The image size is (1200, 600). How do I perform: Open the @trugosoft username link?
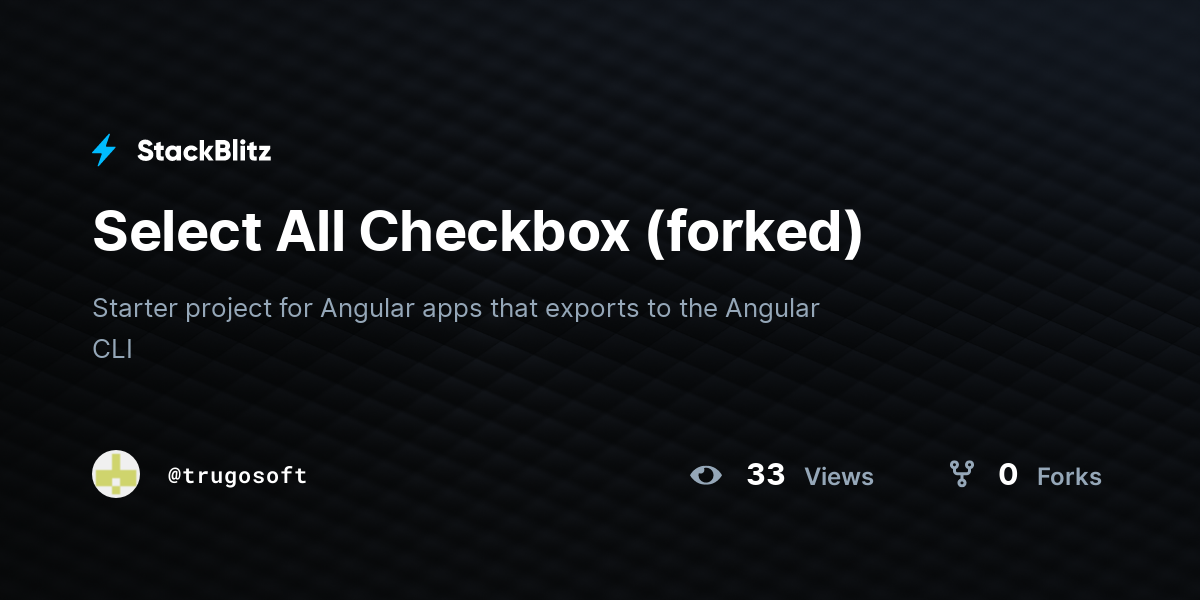(x=238, y=476)
